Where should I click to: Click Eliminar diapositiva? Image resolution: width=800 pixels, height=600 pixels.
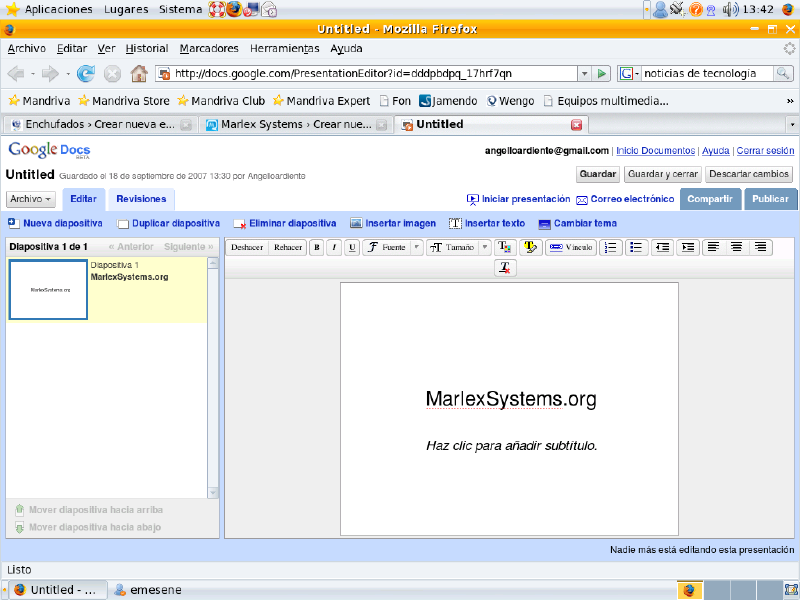click(285, 223)
